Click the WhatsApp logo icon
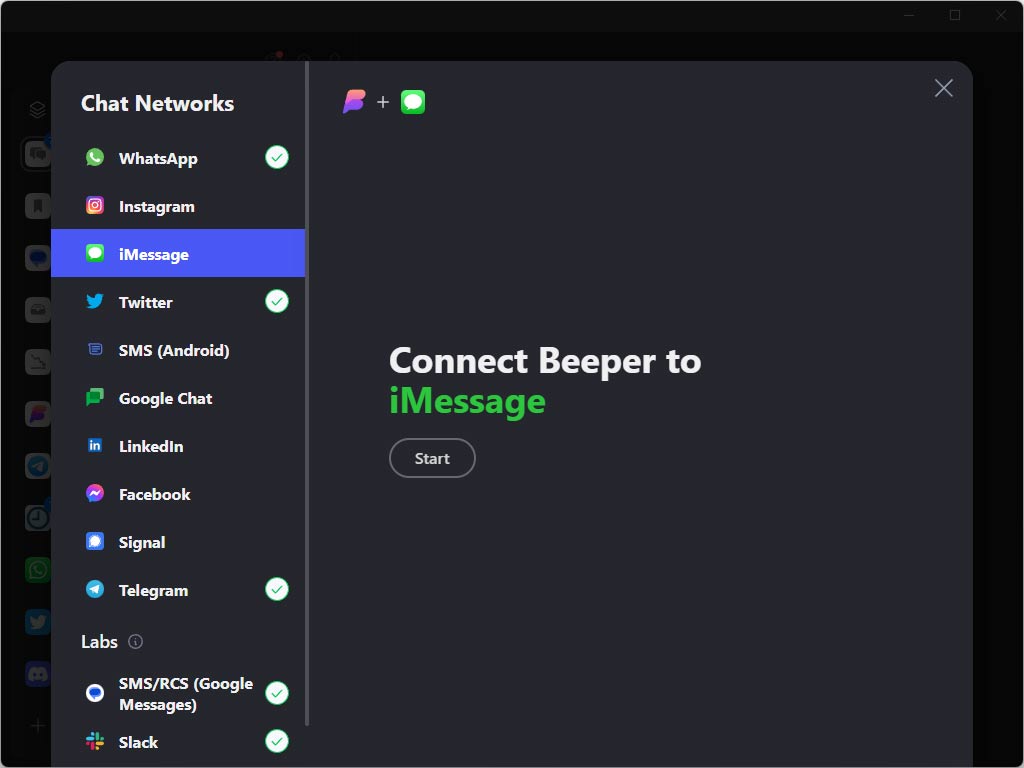This screenshot has height=768, width=1024. point(95,158)
